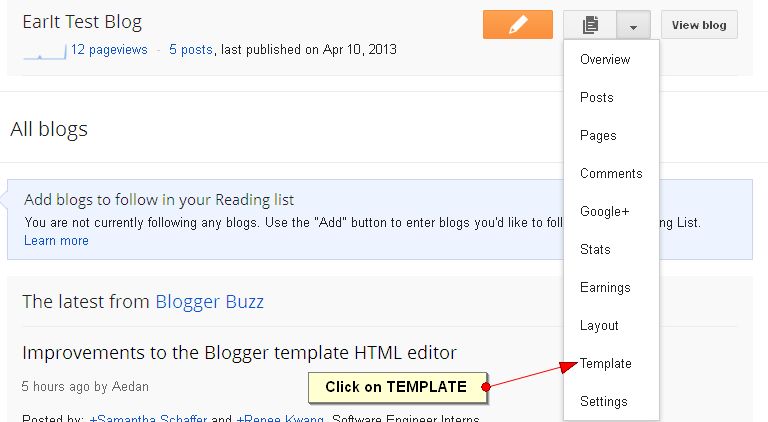Click the orange pencil new post button
This screenshot has height=422, width=768.
pos(518,24)
